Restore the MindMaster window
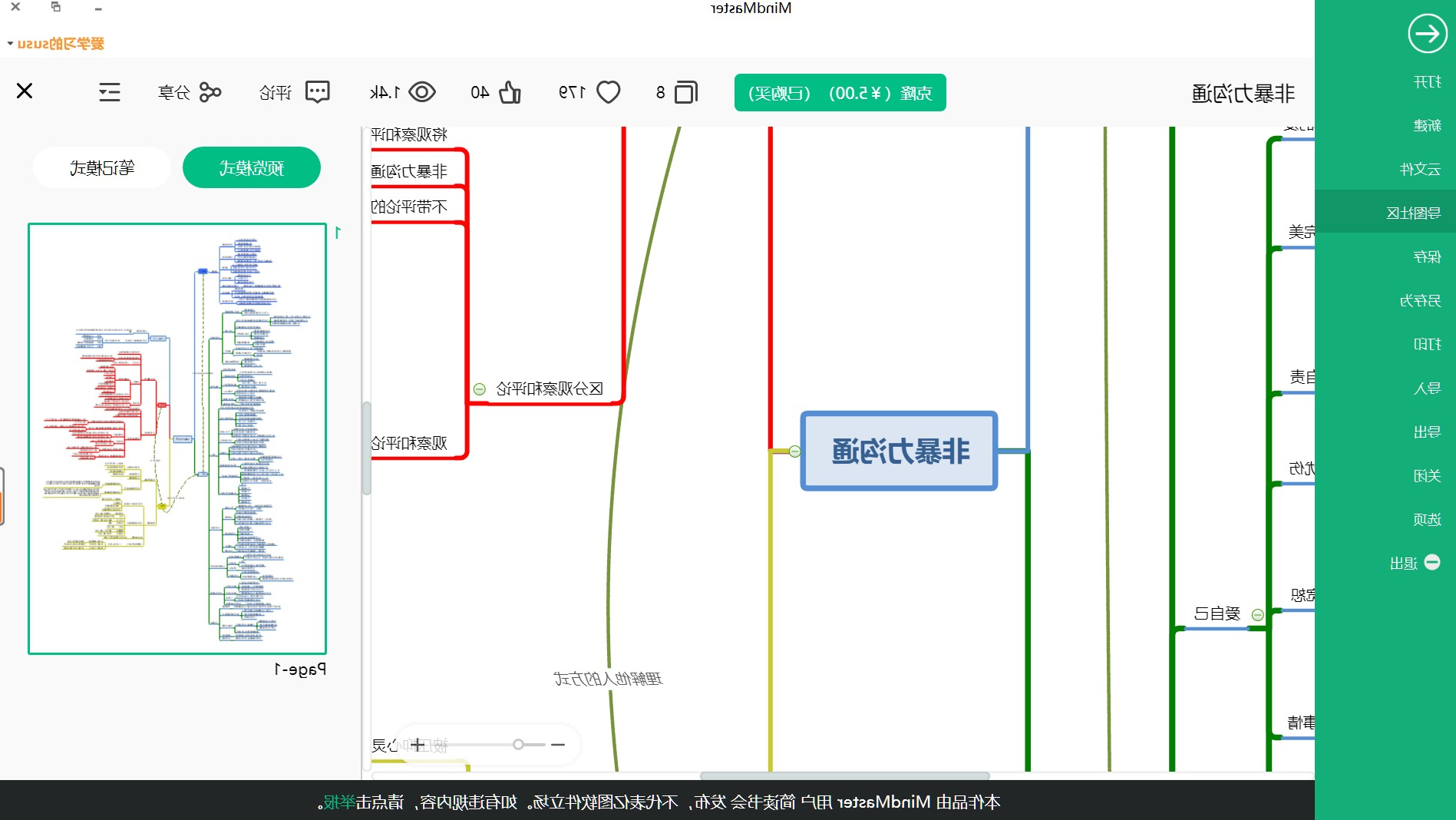 (x=55, y=7)
